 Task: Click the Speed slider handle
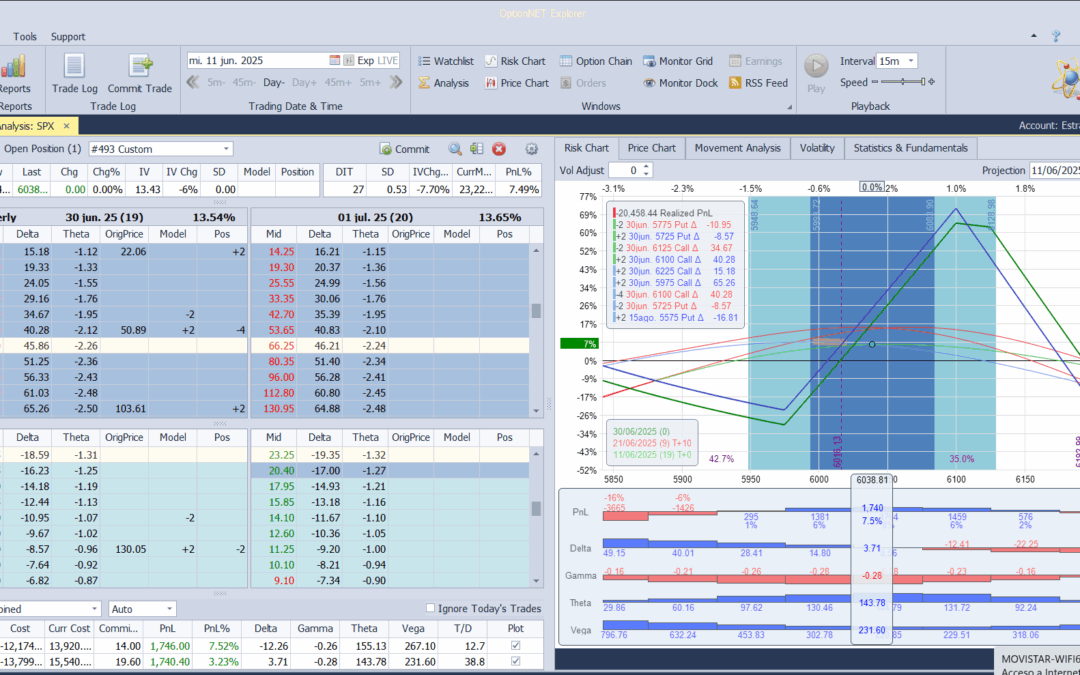coord(922,82)
